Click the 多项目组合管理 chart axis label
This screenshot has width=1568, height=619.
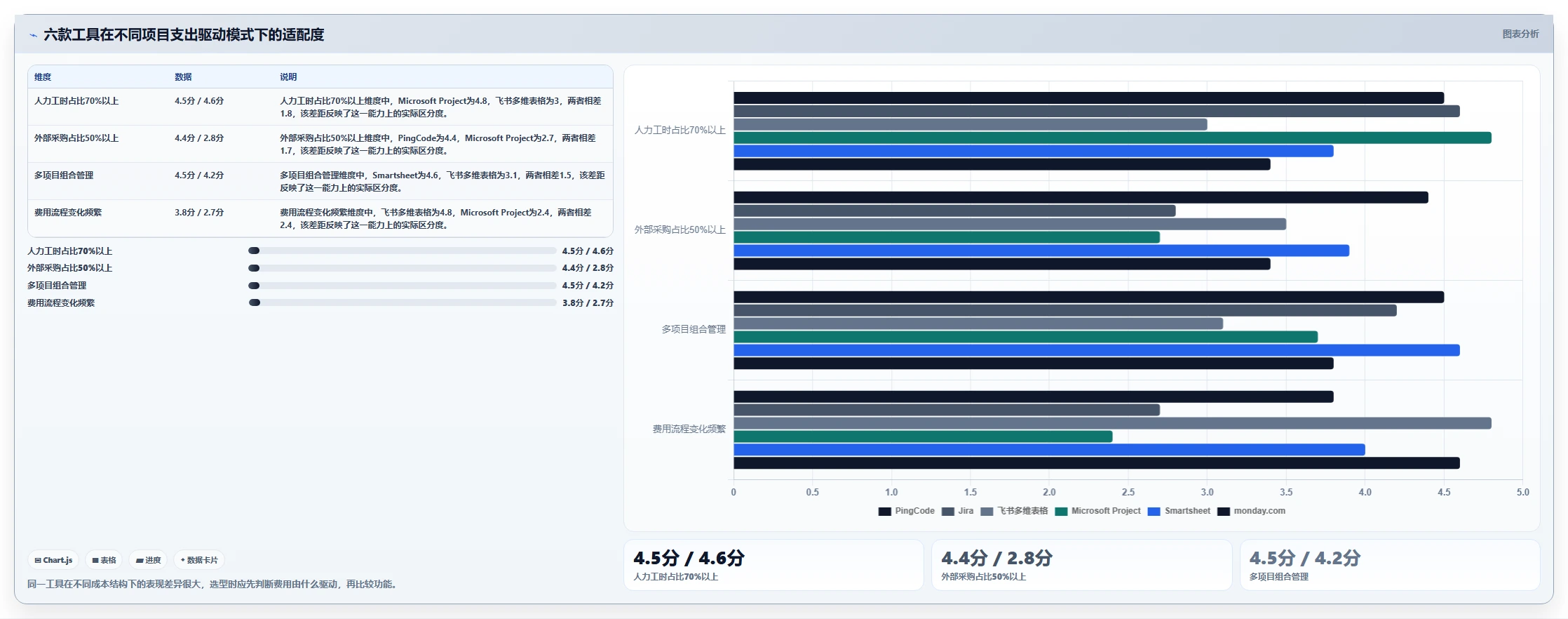click(694, 330)
